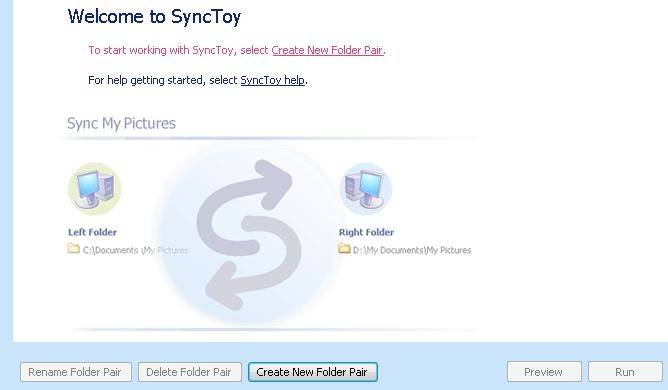This screenshot has width=668, height=390.
Task: Click the Sync My Pictures heading
Action: 121,123
